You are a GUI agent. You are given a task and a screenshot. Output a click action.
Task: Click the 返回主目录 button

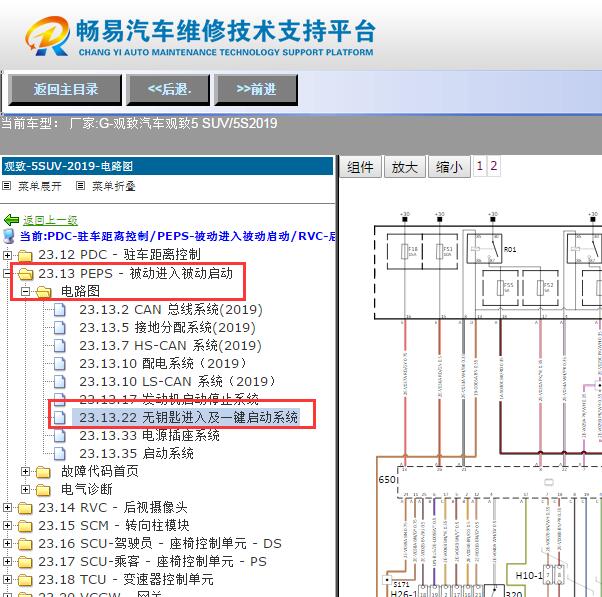[x=65, y=90]
